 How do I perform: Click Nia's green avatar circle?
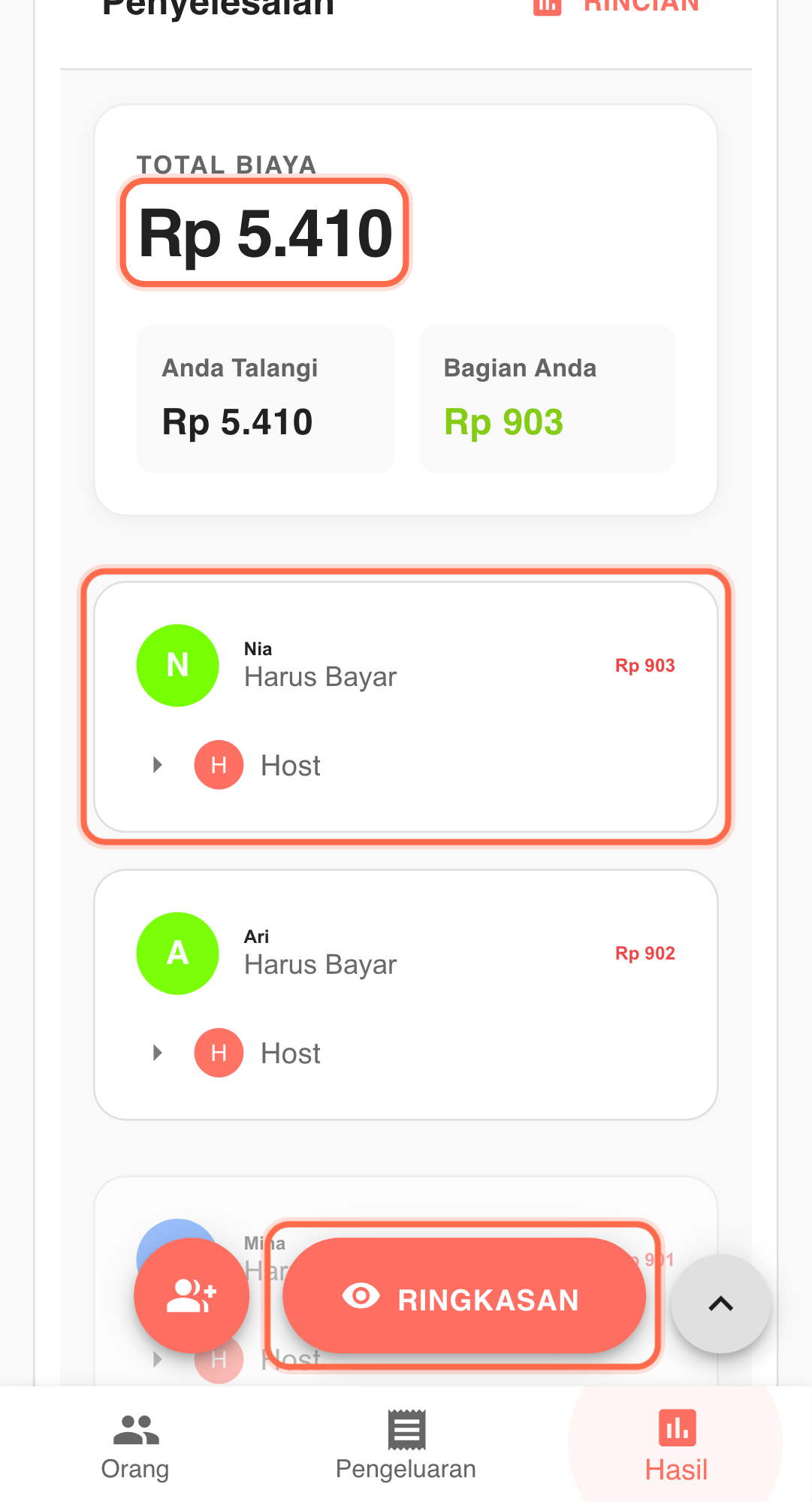pos(177,665)
